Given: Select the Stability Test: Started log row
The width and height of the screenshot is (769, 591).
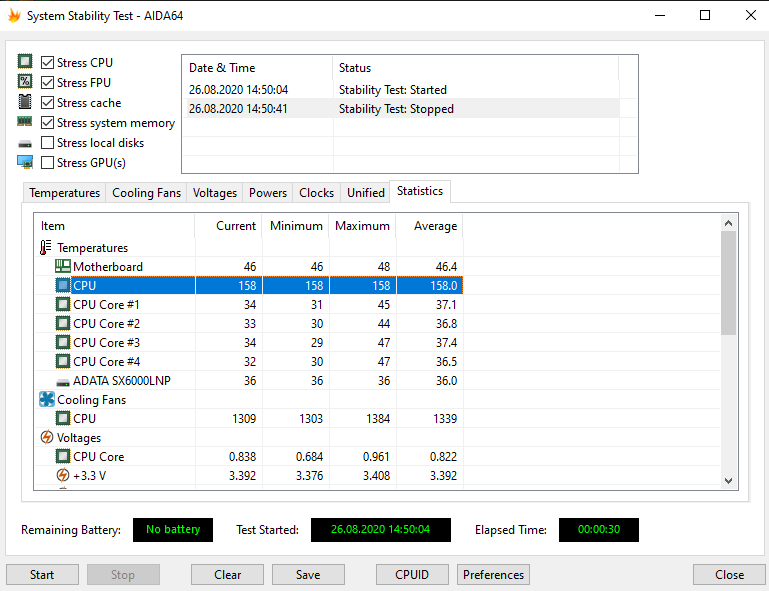Looking at the screenshot, I should click(401, 90).
